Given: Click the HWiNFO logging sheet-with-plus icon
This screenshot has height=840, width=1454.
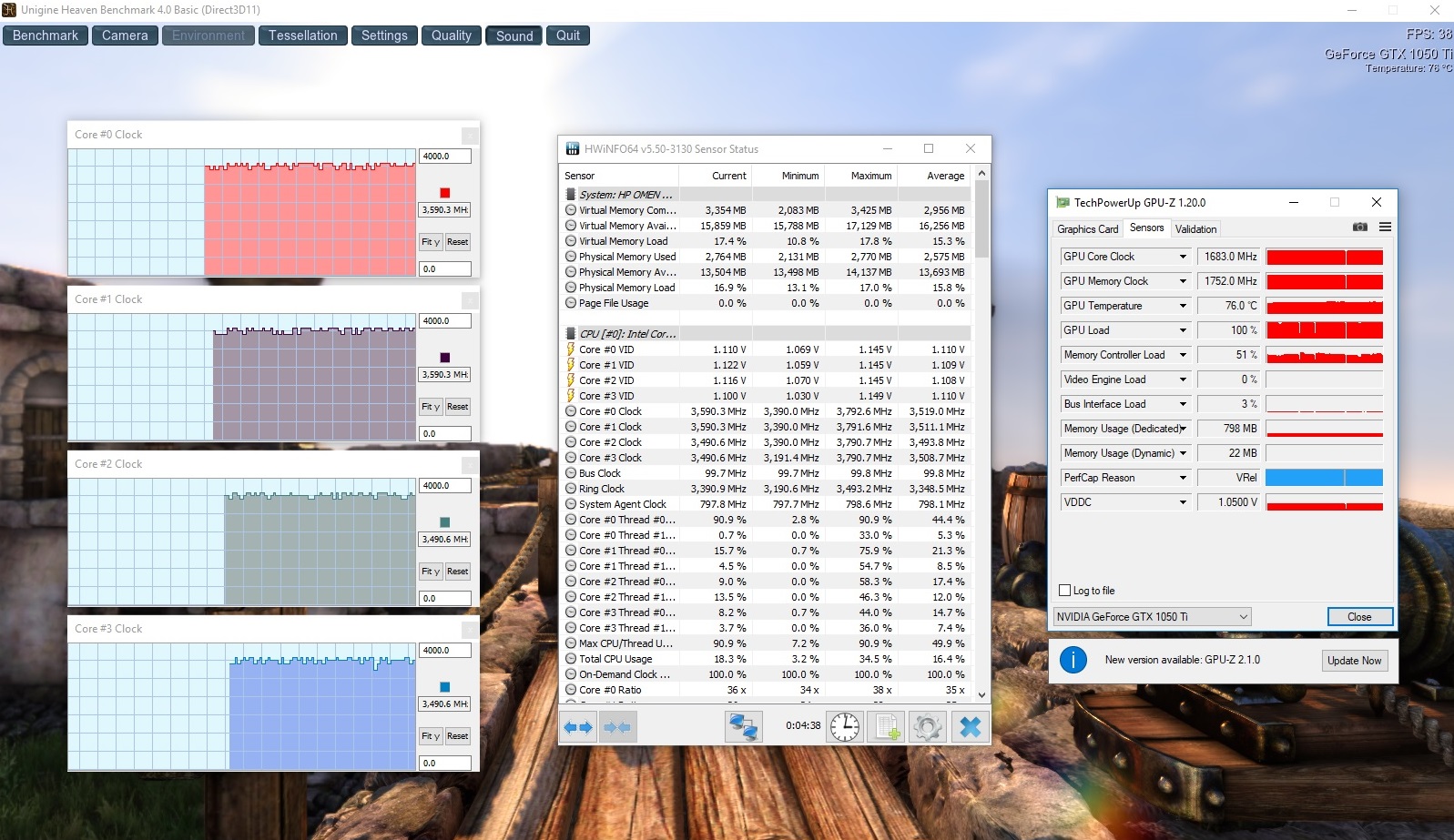Looking at the screenshot, I should point(886,727).
